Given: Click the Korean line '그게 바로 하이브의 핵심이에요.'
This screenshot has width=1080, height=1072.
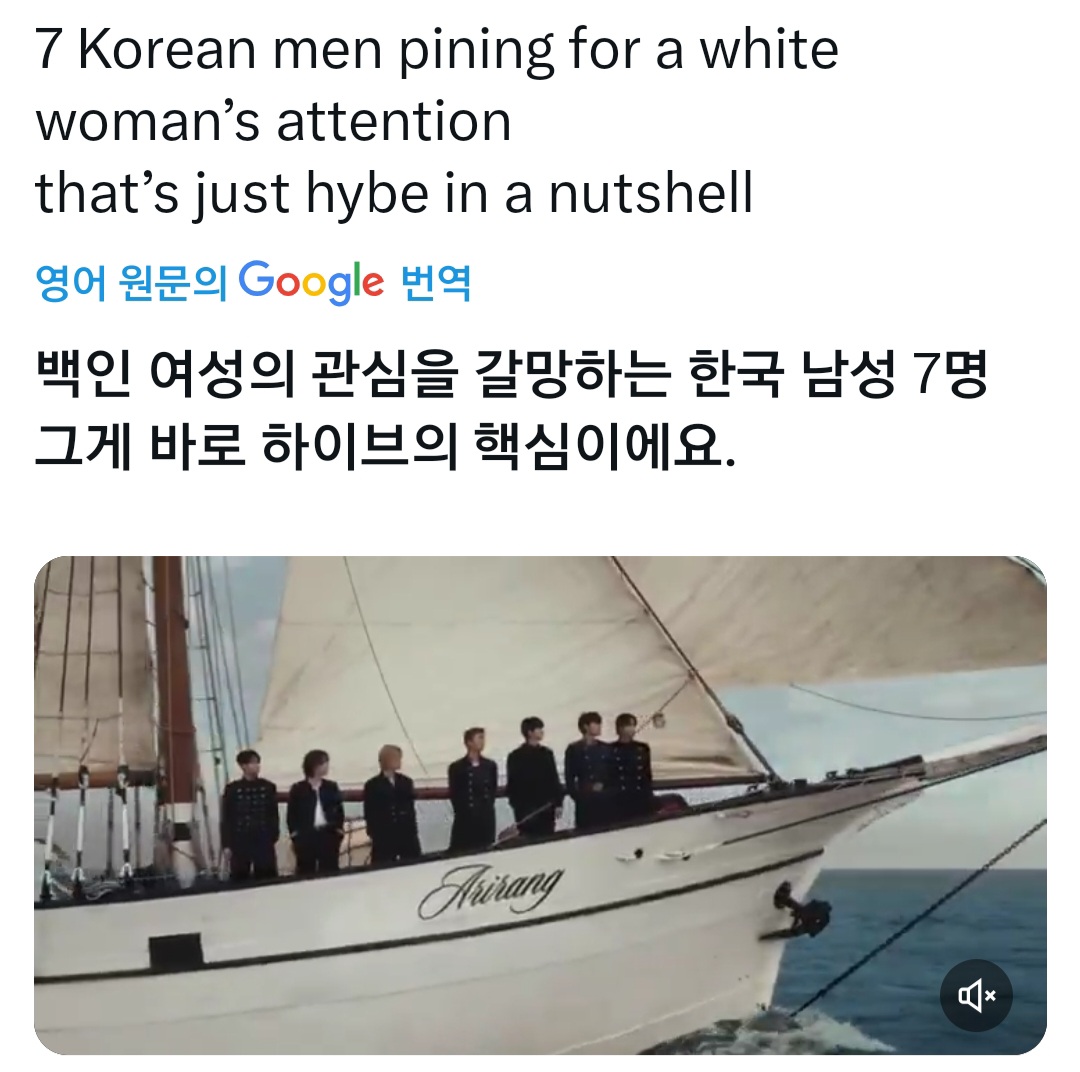Looking at the screenshot, I should coord(385,446).
